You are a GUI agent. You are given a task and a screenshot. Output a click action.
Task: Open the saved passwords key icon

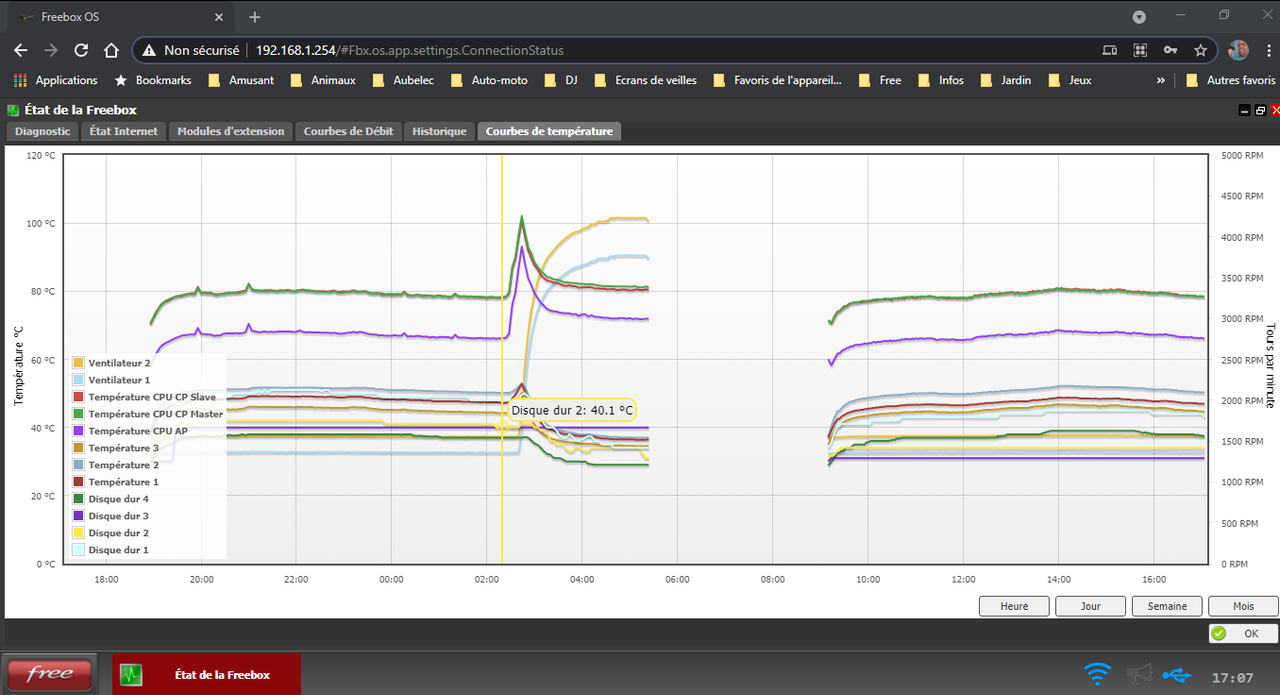pos(1170,50)
